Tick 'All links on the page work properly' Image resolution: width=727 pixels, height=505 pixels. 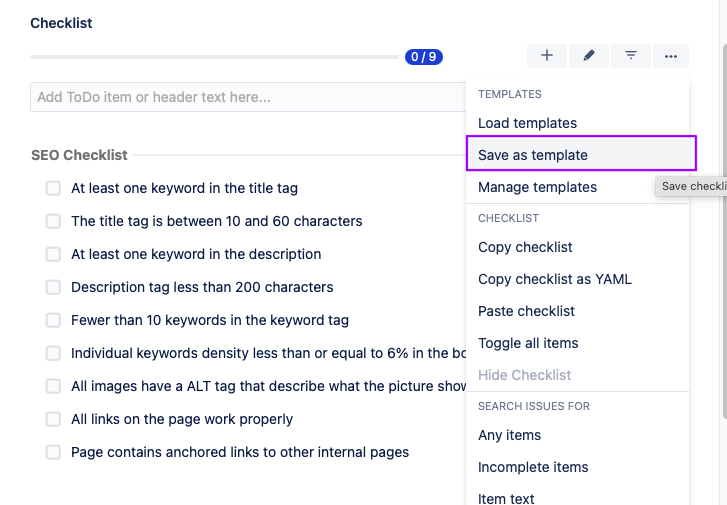[x=53, y=419]
